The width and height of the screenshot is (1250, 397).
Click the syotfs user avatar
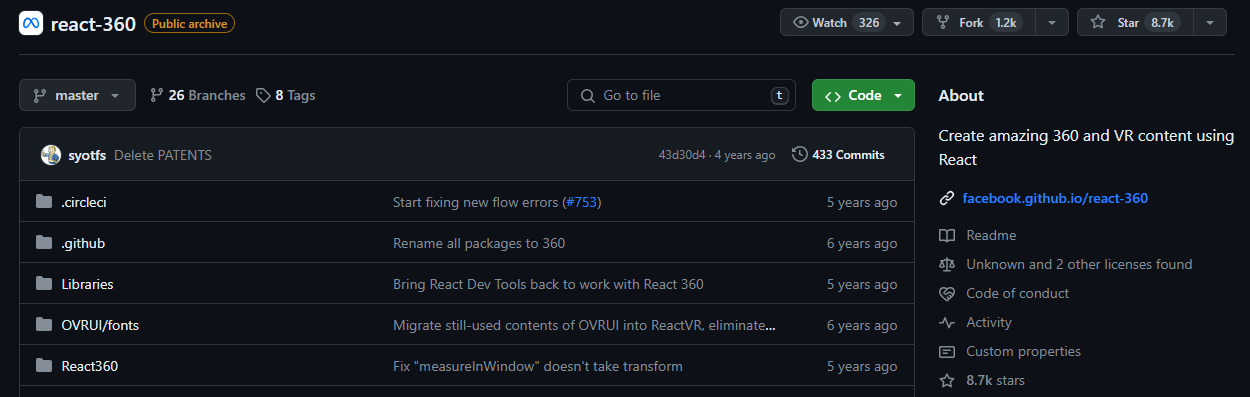pyautogui.click(x=51, y=155)
